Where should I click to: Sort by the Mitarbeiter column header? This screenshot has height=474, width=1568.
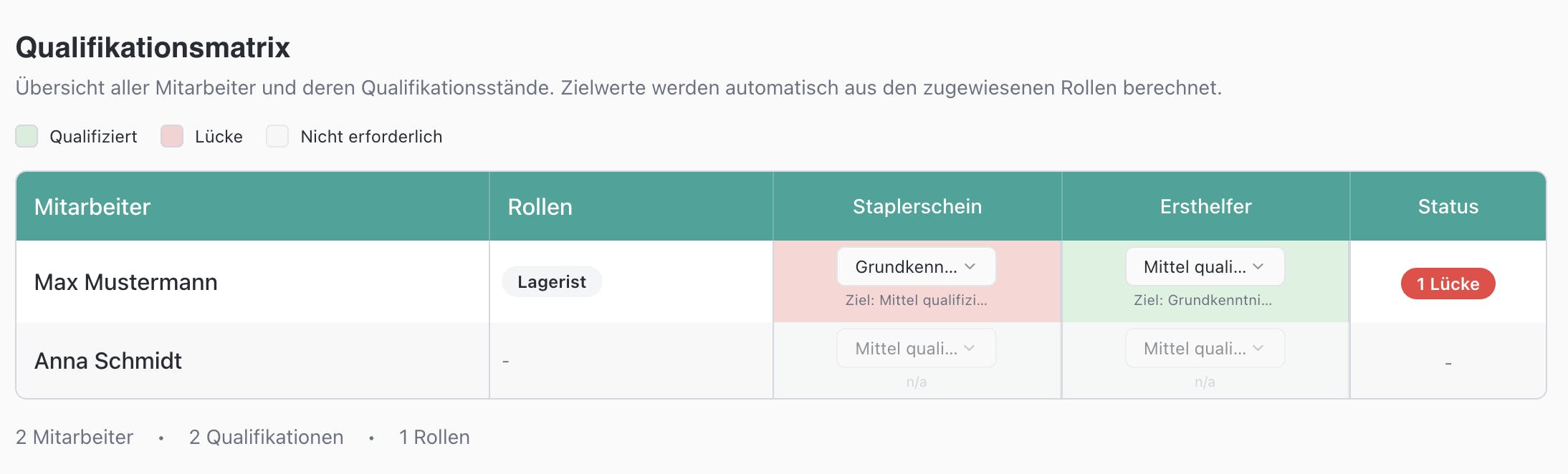coord(92,207)
